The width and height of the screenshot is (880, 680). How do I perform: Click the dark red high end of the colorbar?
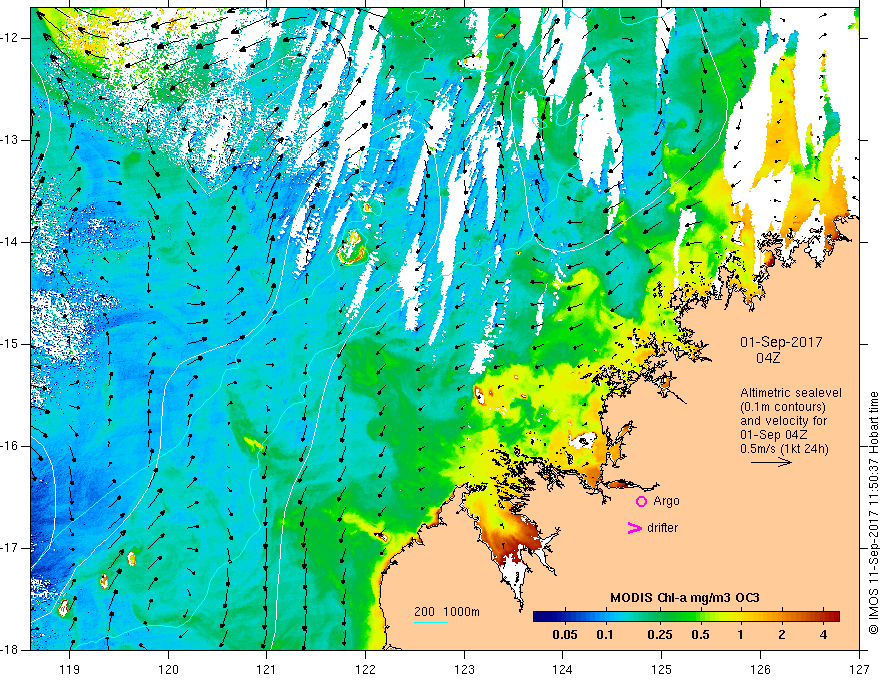click(x=832, y=617)
